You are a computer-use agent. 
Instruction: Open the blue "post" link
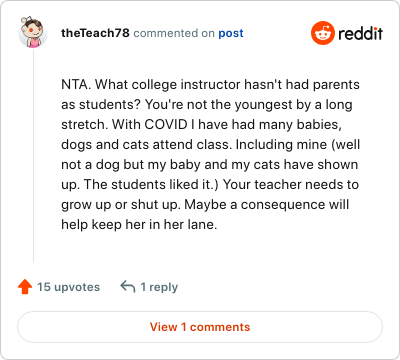[231, 33]
